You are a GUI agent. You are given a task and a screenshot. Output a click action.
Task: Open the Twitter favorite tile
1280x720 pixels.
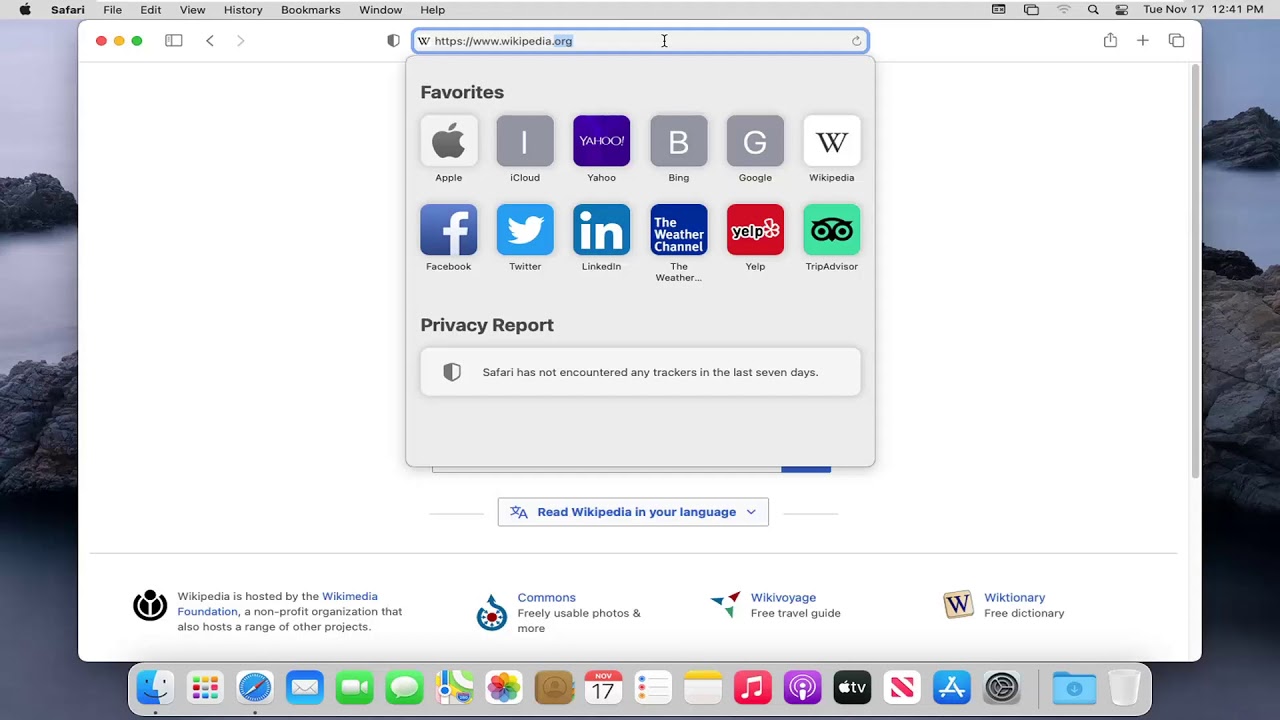click(x=525, y=230)
